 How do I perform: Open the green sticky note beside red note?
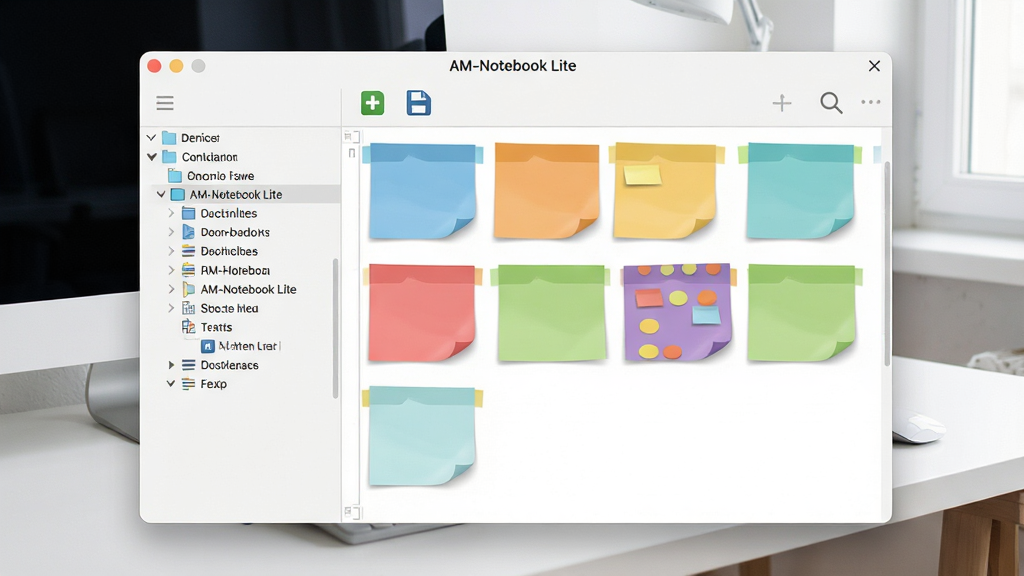click(x=551, y=313)
